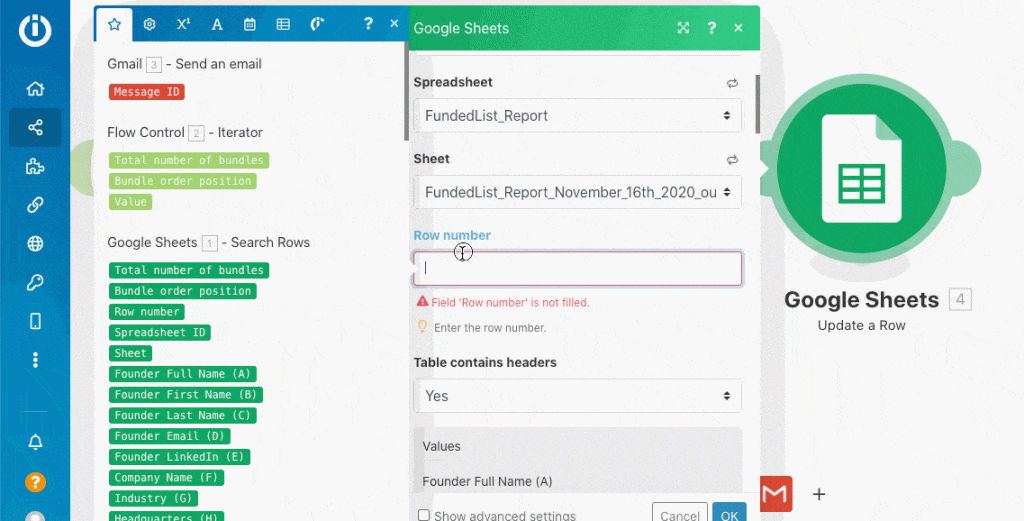Confirm with the OK button

(x=729, y=513)
